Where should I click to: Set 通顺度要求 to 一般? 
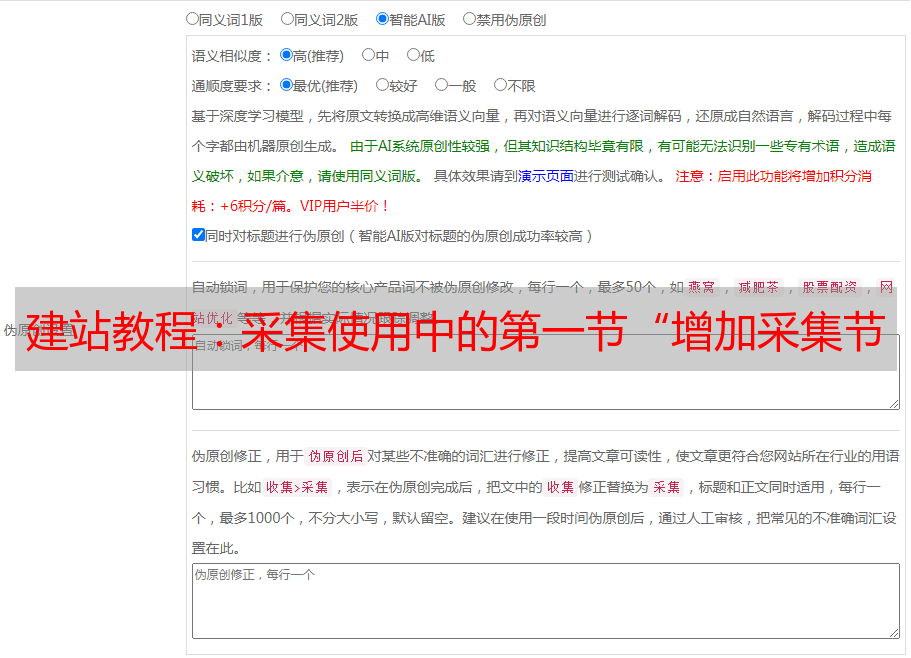(x=442, y=85)
